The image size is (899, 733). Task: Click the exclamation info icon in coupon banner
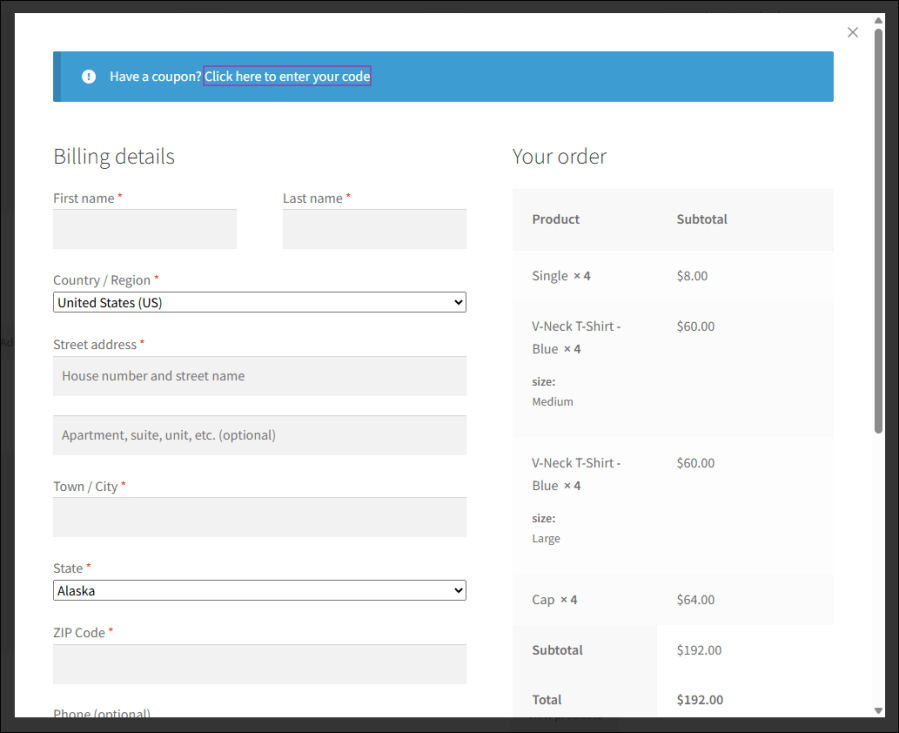click(x=89, y=76)
